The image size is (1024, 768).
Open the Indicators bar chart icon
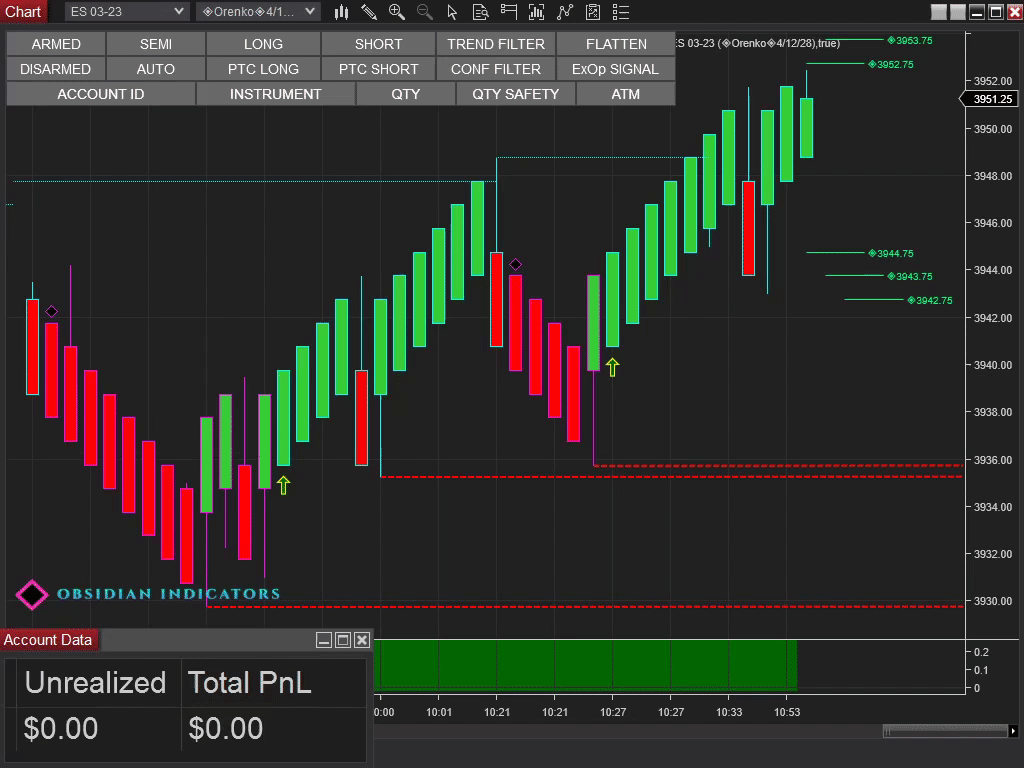(x=537, y=12)
